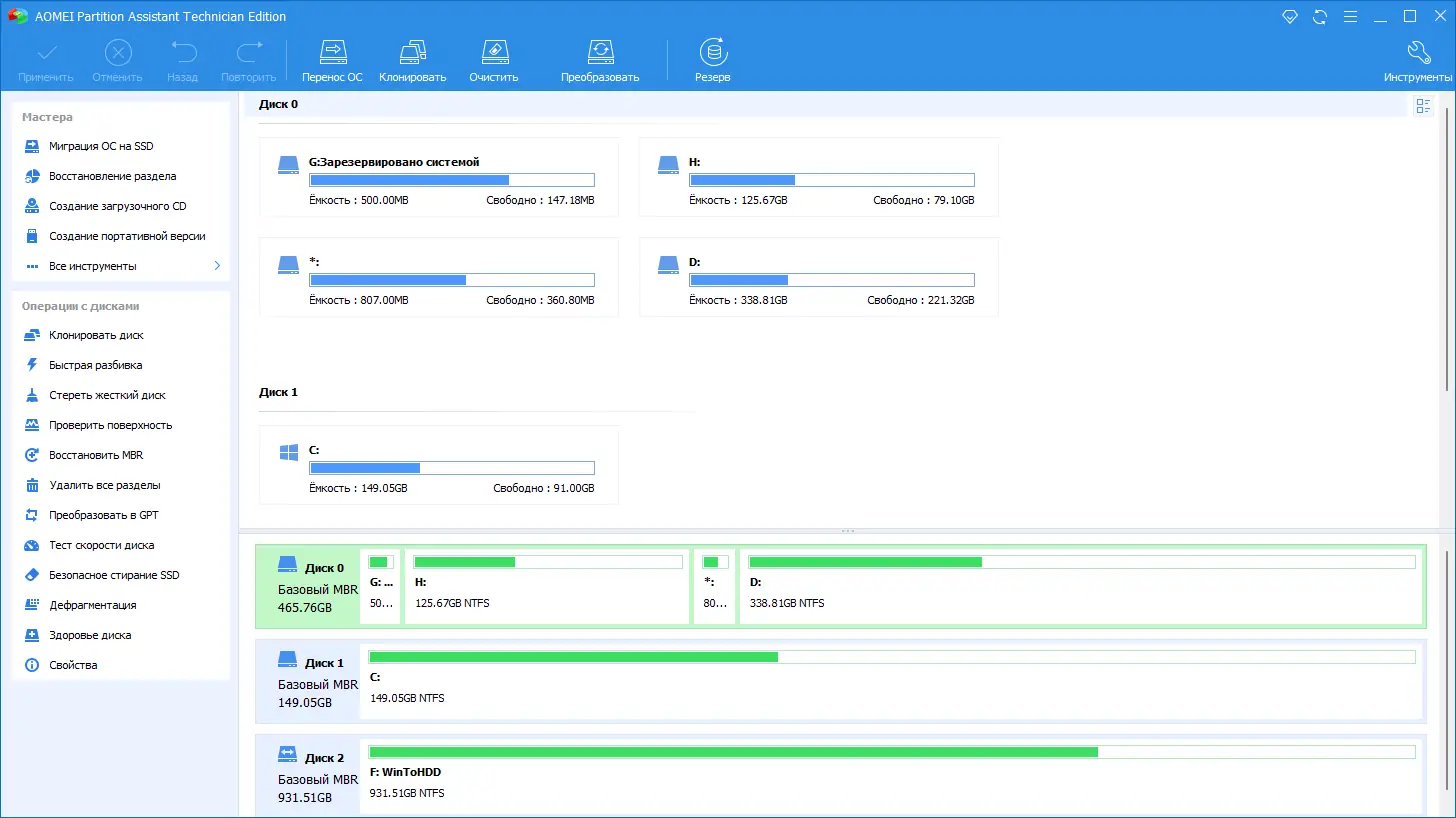Select the C: partition card 149.05GB
Viewport: 1456px width, 818px height.
[439, 465]
